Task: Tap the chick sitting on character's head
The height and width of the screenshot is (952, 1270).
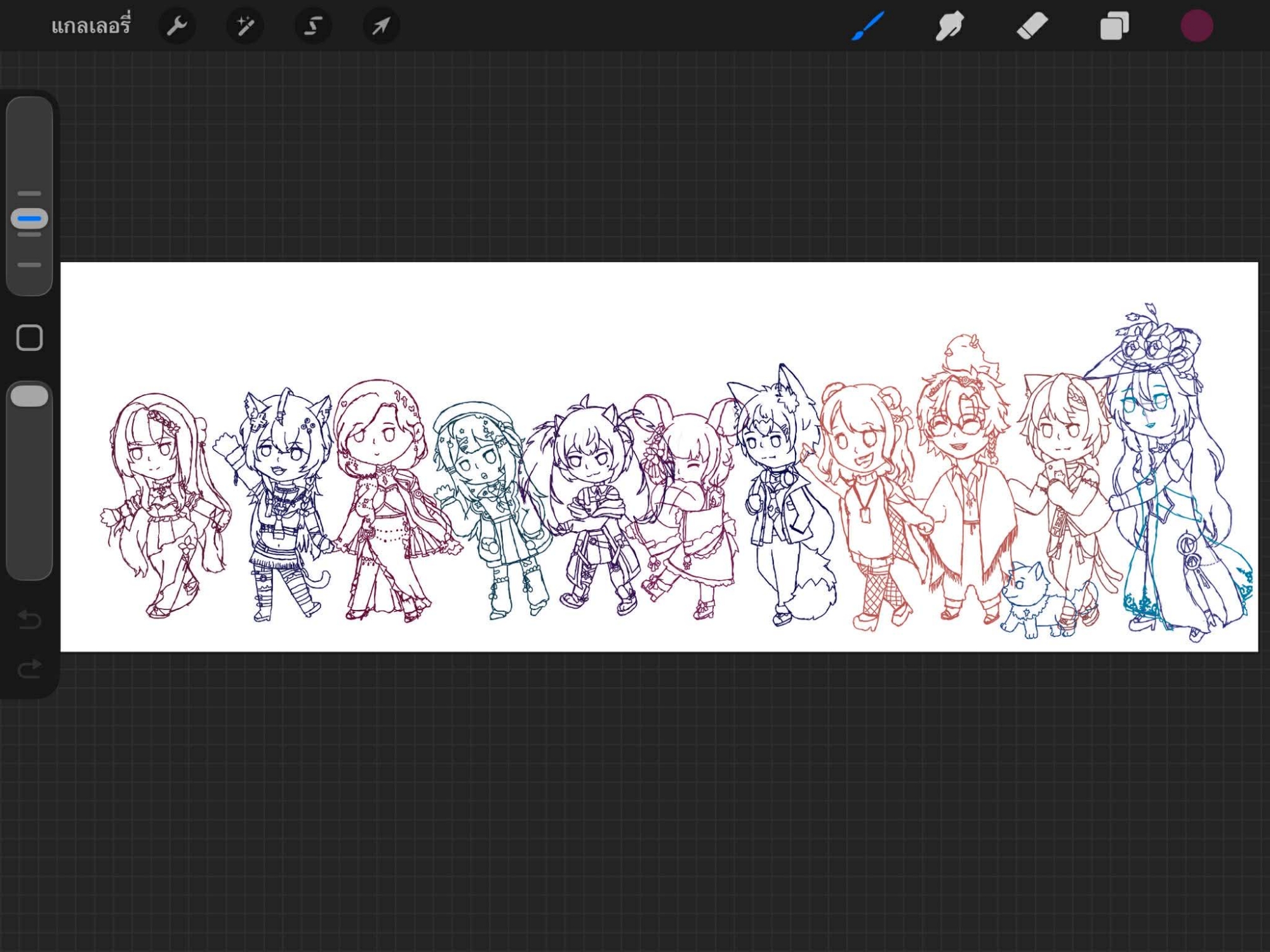Action: tap(966, 355)
